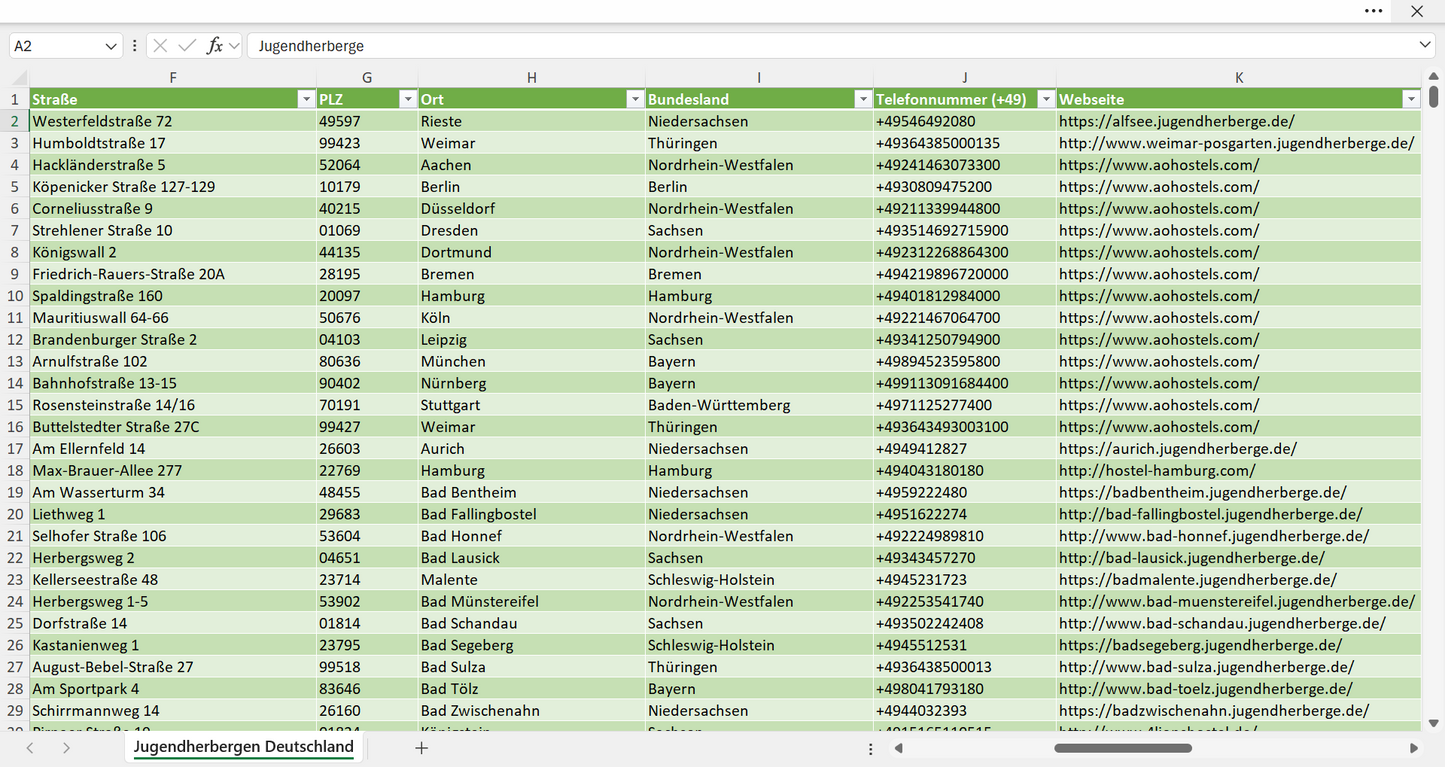
Task: Open the Webseite column filter dropdown
Action: (x=1410, y=99)
